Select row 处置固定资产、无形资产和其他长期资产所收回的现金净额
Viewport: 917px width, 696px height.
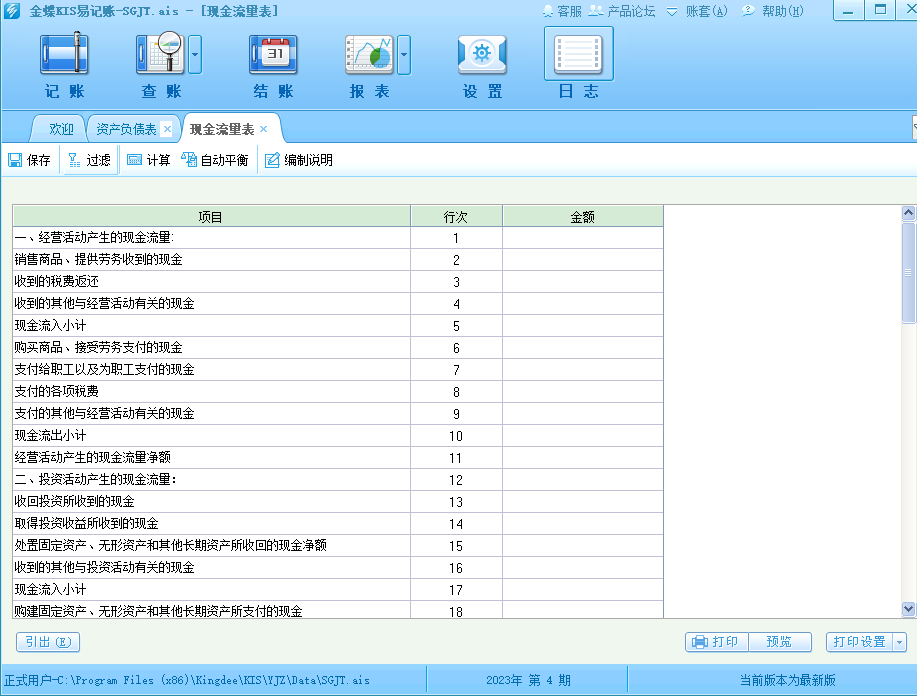pos(338,546)
